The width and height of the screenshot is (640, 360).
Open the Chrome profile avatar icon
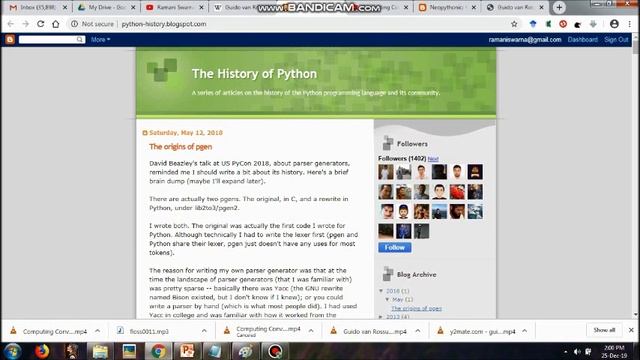click(614, 24)
